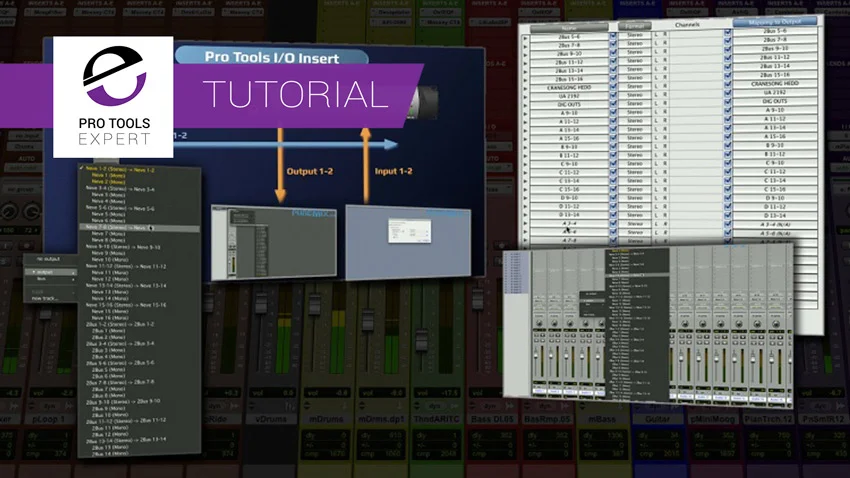The height and width of the screenshot is (478, 850).
Task: Select the pMiniMoog track name
Action: click(x=713, y=419)
